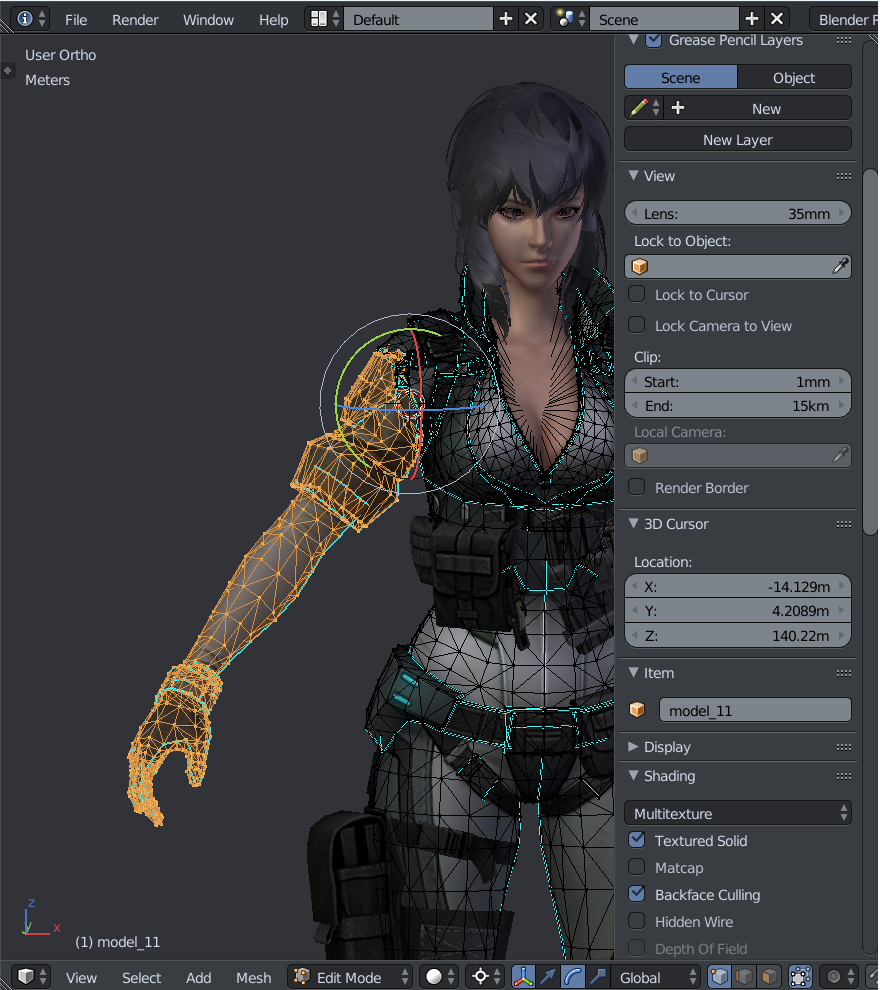Click the clip End 15km field
The height and width of the screenshot is (990, 882).
coord(737,405)
